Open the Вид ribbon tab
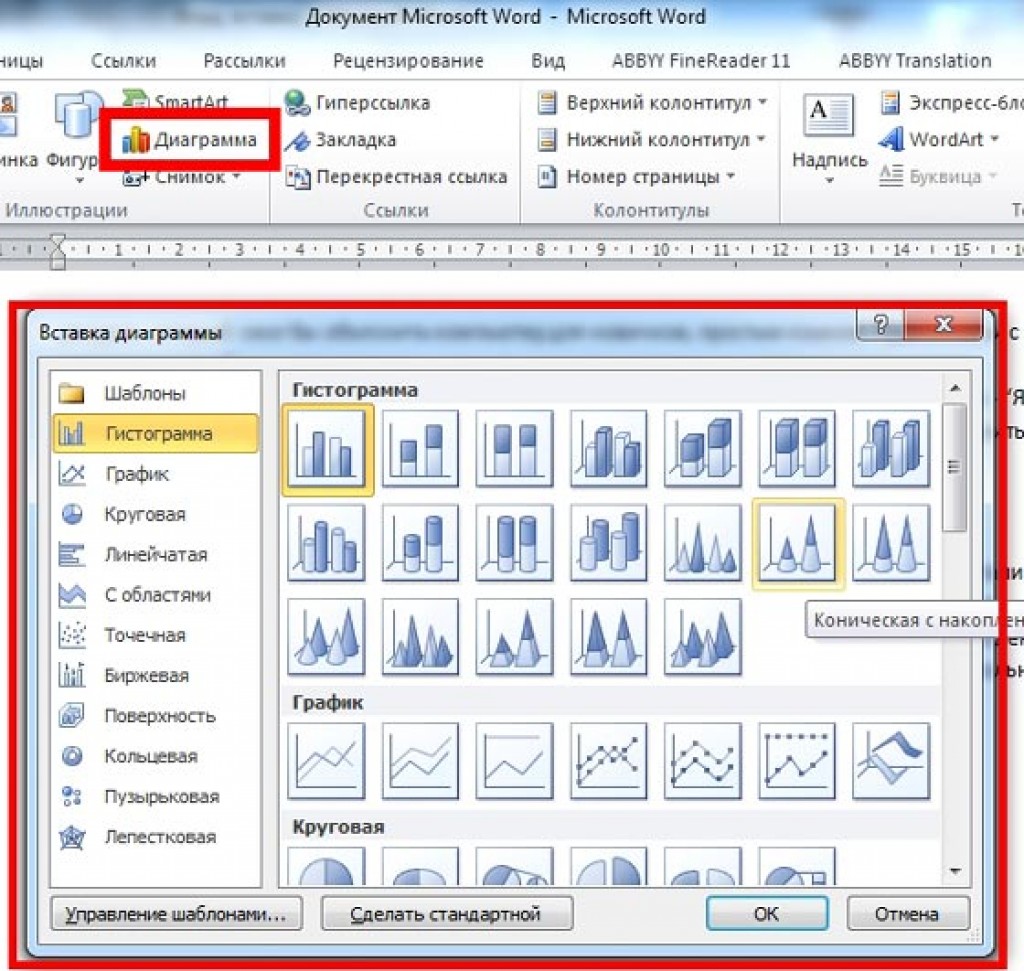1024x971 pixels. pos(547,61)
